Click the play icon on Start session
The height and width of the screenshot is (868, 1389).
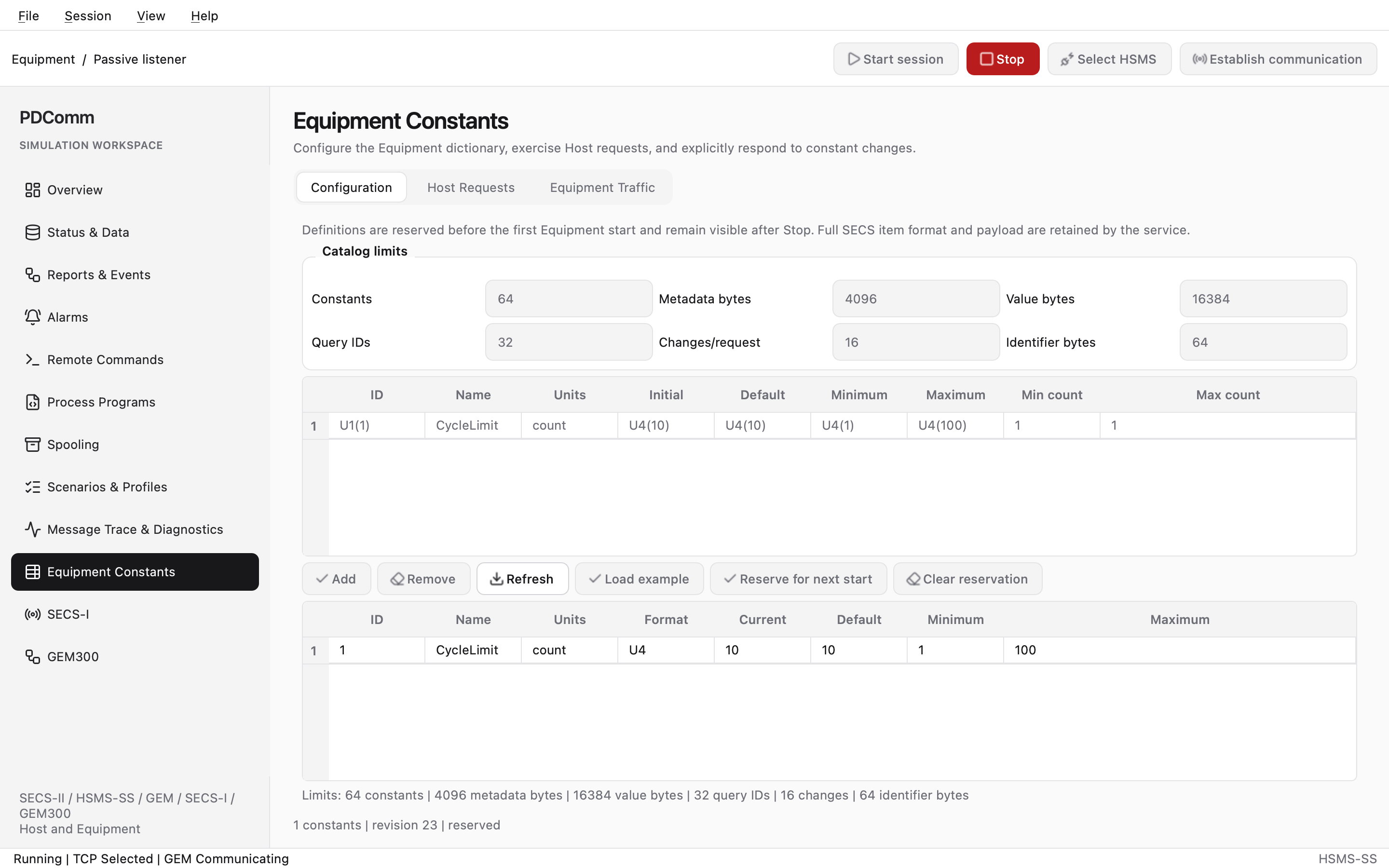tap(854, 59)
